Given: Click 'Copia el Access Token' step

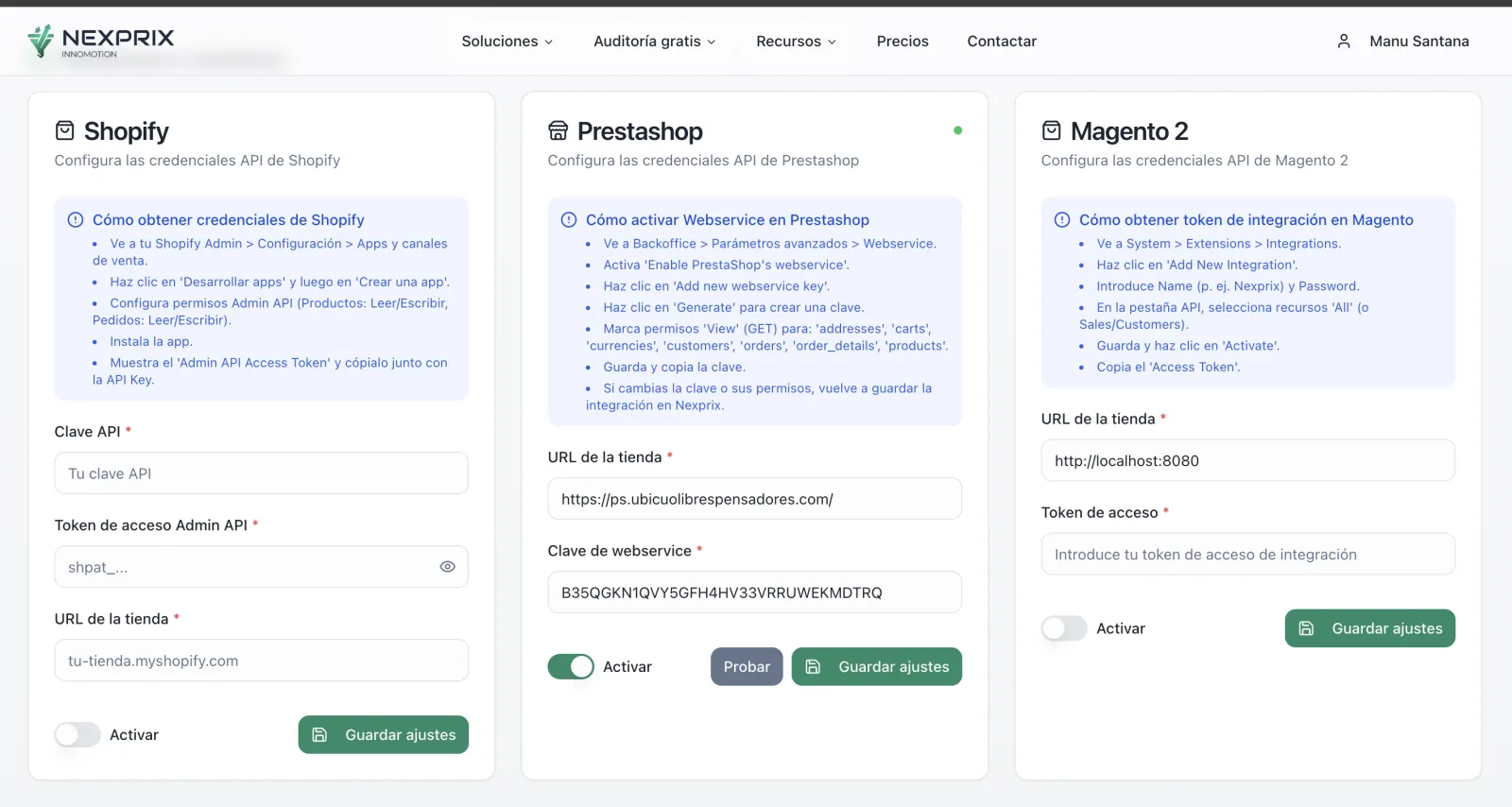Looking at the screenshot, I should (1169, 368).
